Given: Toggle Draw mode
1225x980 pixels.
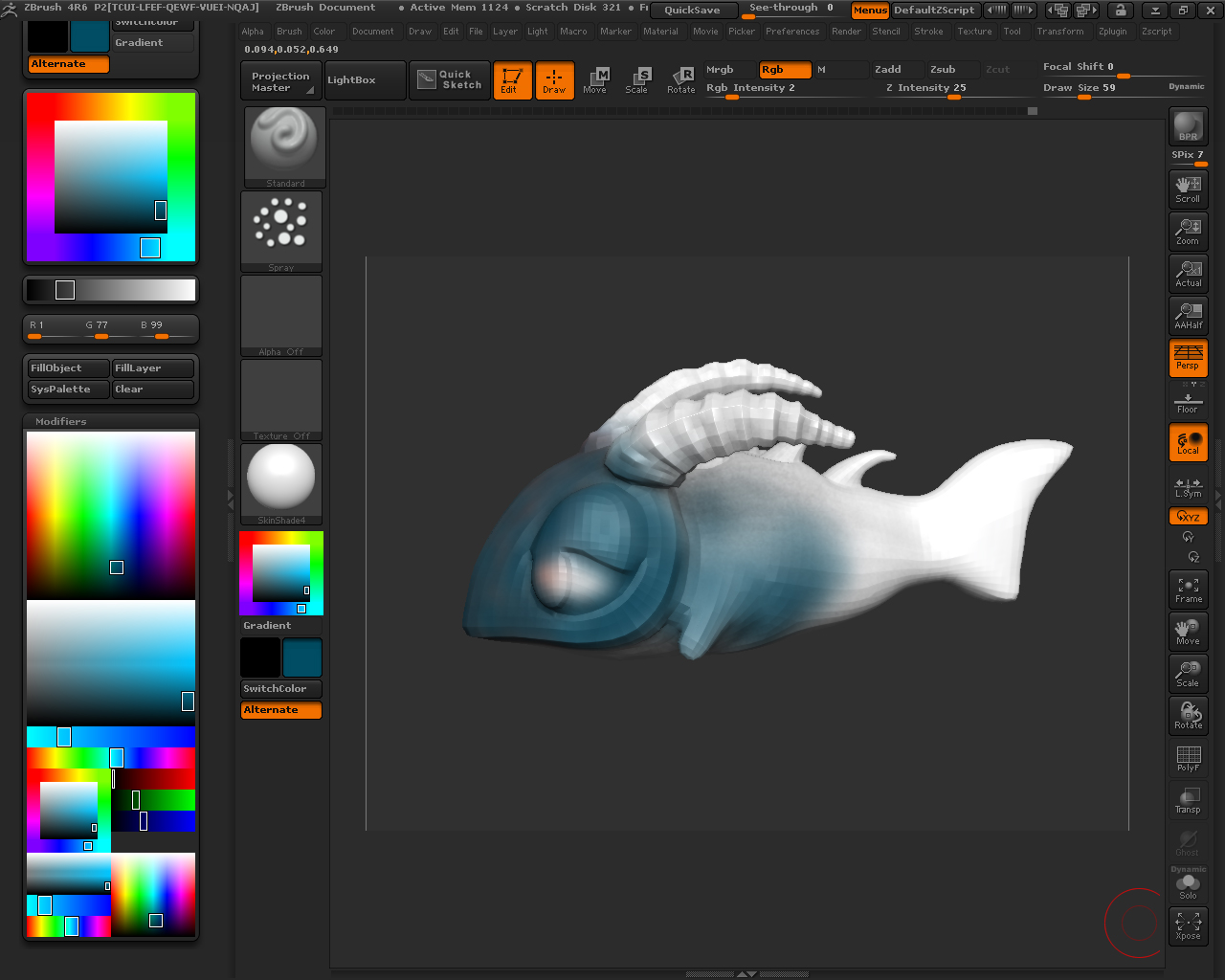Looking at the screenshot, I should 554,80.
